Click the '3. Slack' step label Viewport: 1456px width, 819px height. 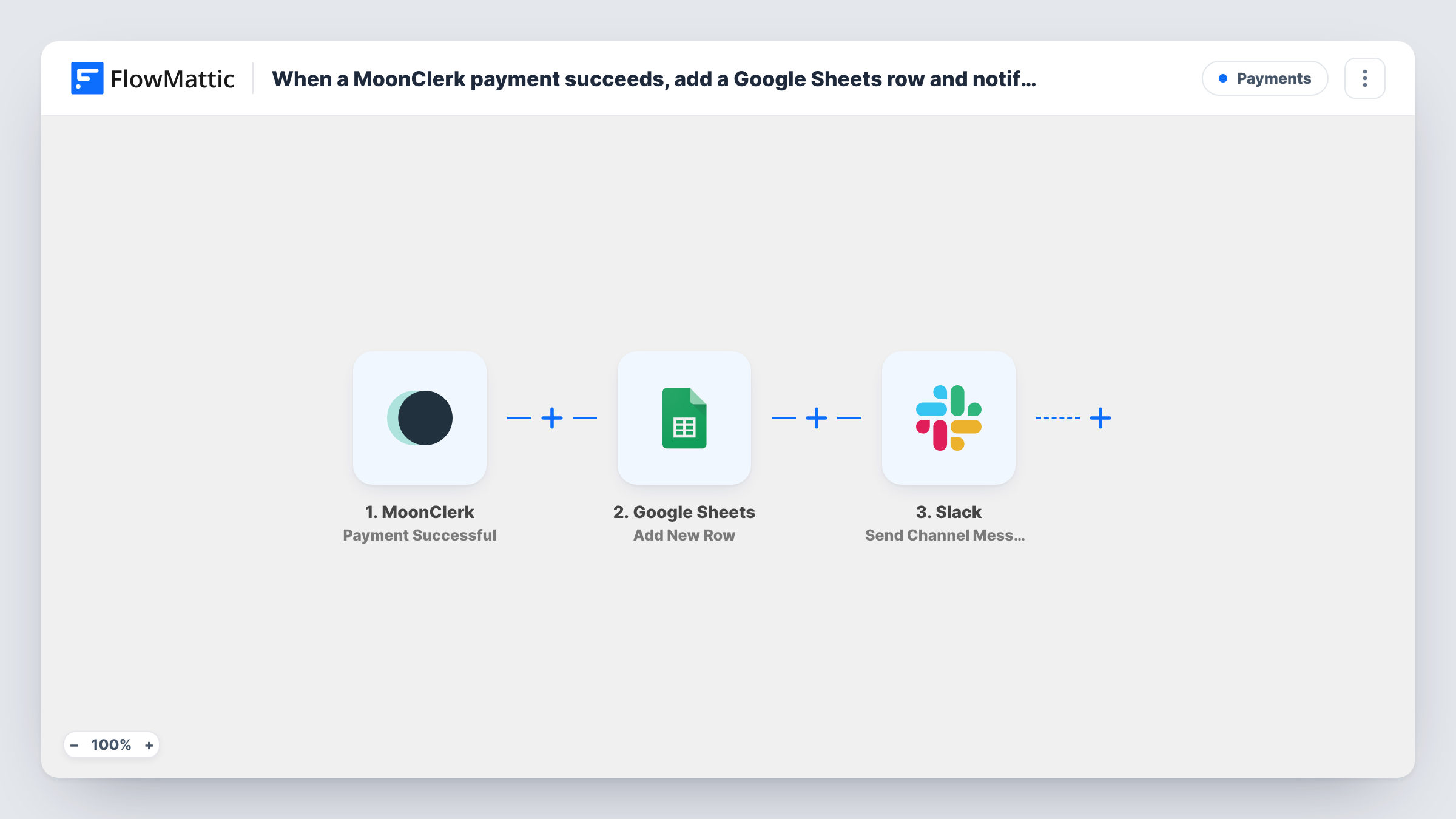(x=949, y=512)
